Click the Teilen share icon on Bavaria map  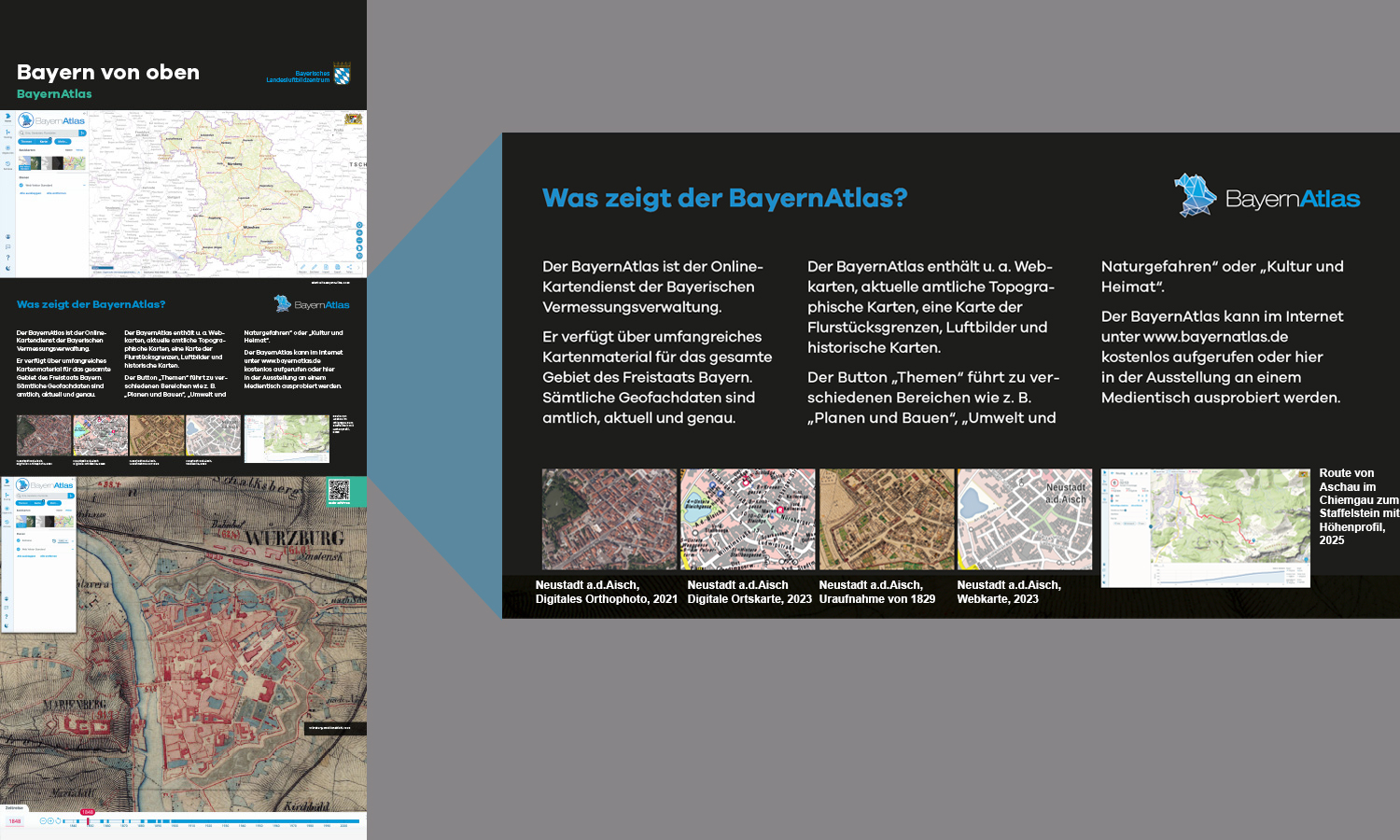349,268
